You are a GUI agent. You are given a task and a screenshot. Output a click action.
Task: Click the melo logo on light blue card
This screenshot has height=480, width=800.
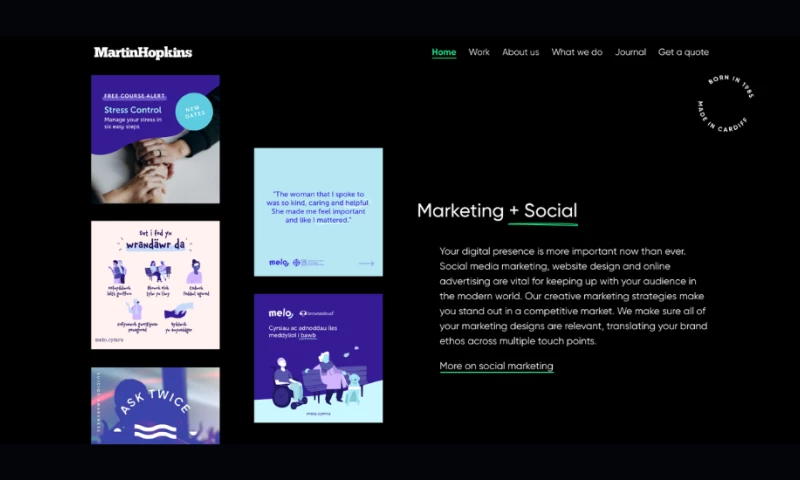coord(279,262)
